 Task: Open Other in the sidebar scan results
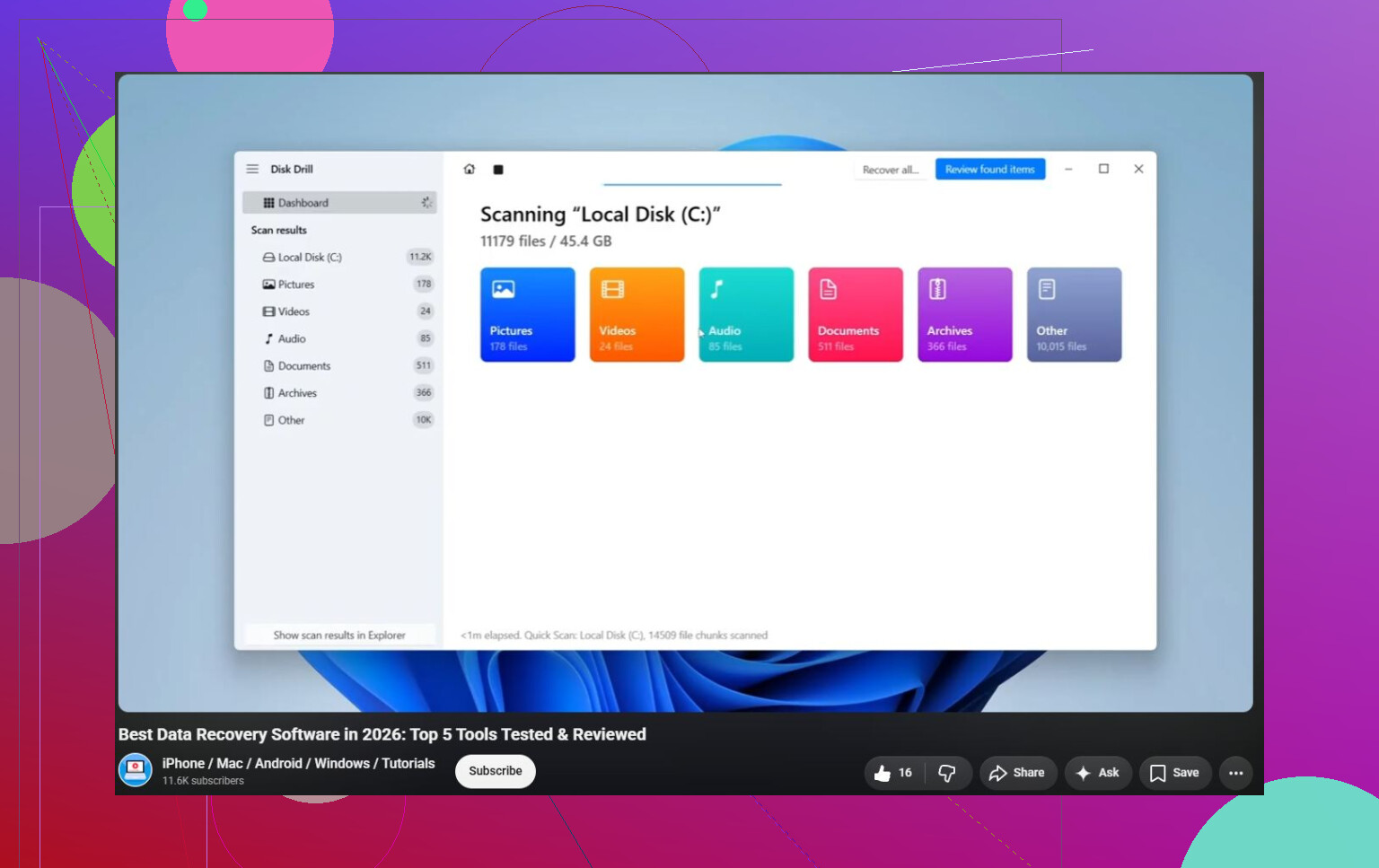tap(339, 420)
